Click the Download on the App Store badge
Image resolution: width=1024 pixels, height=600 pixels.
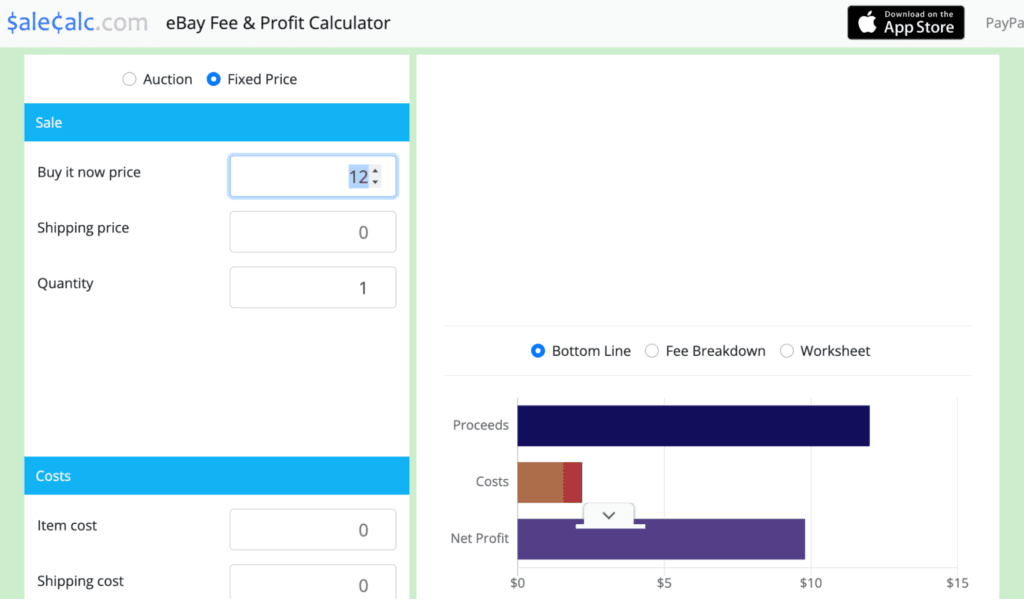(905, 22)
